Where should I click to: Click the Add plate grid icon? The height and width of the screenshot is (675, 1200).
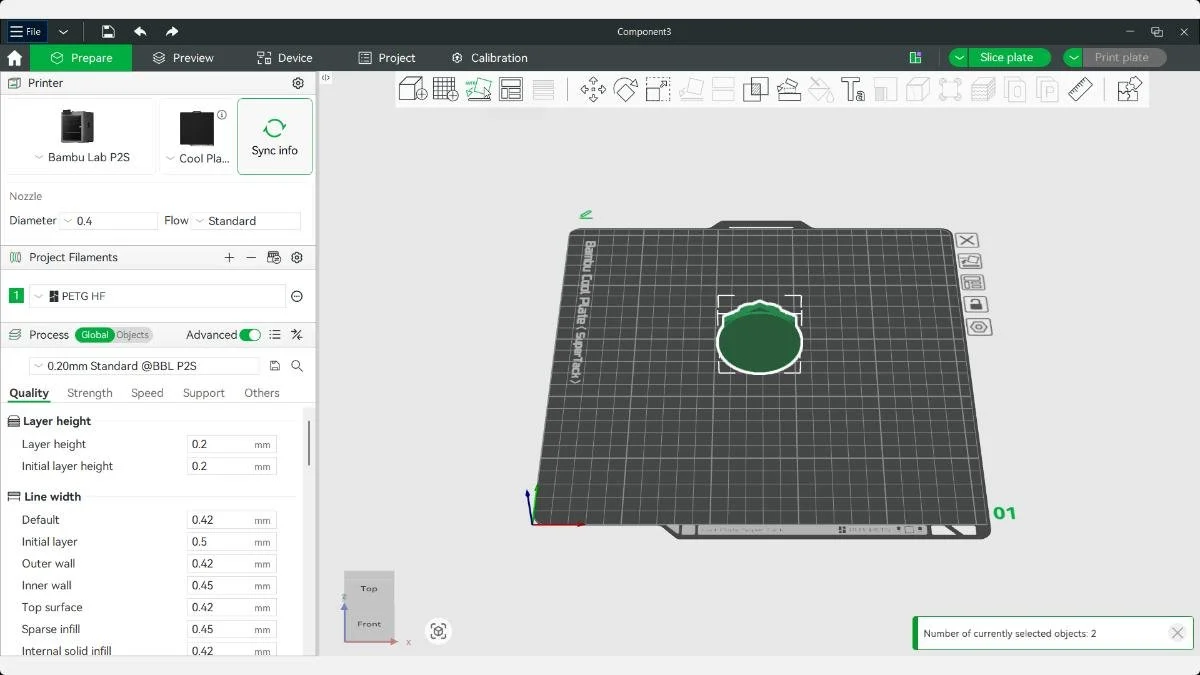[x=446, y=89]
